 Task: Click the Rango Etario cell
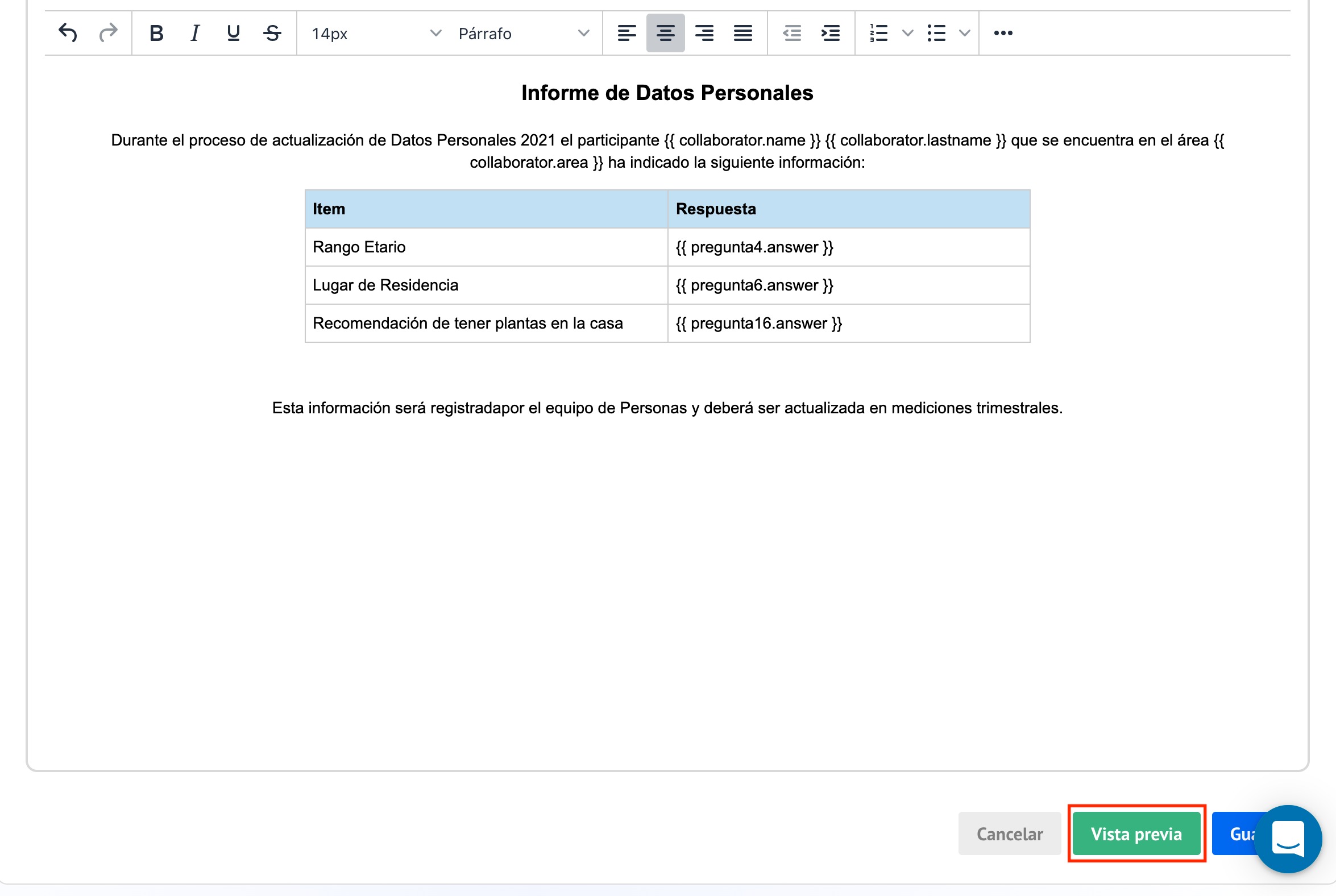pos(486,247)
